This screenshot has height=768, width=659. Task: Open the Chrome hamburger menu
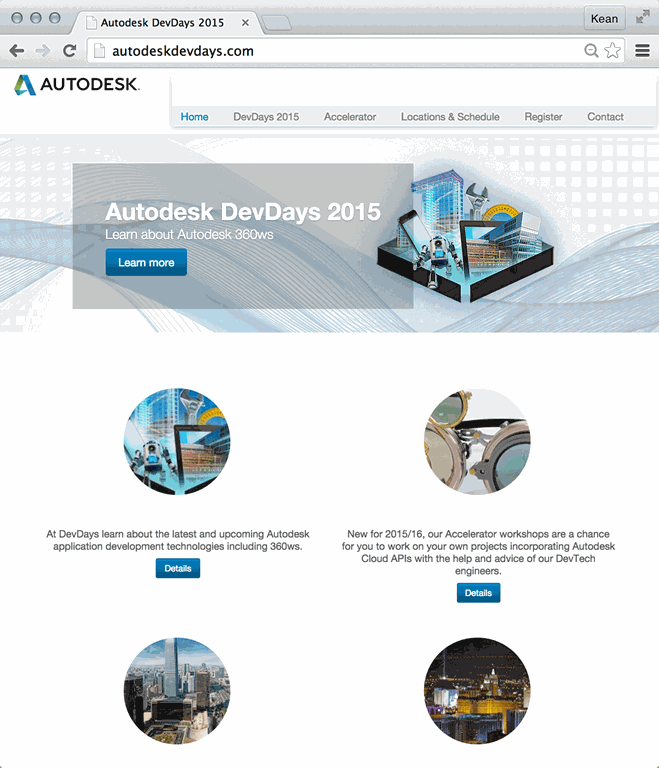point(642,51)
